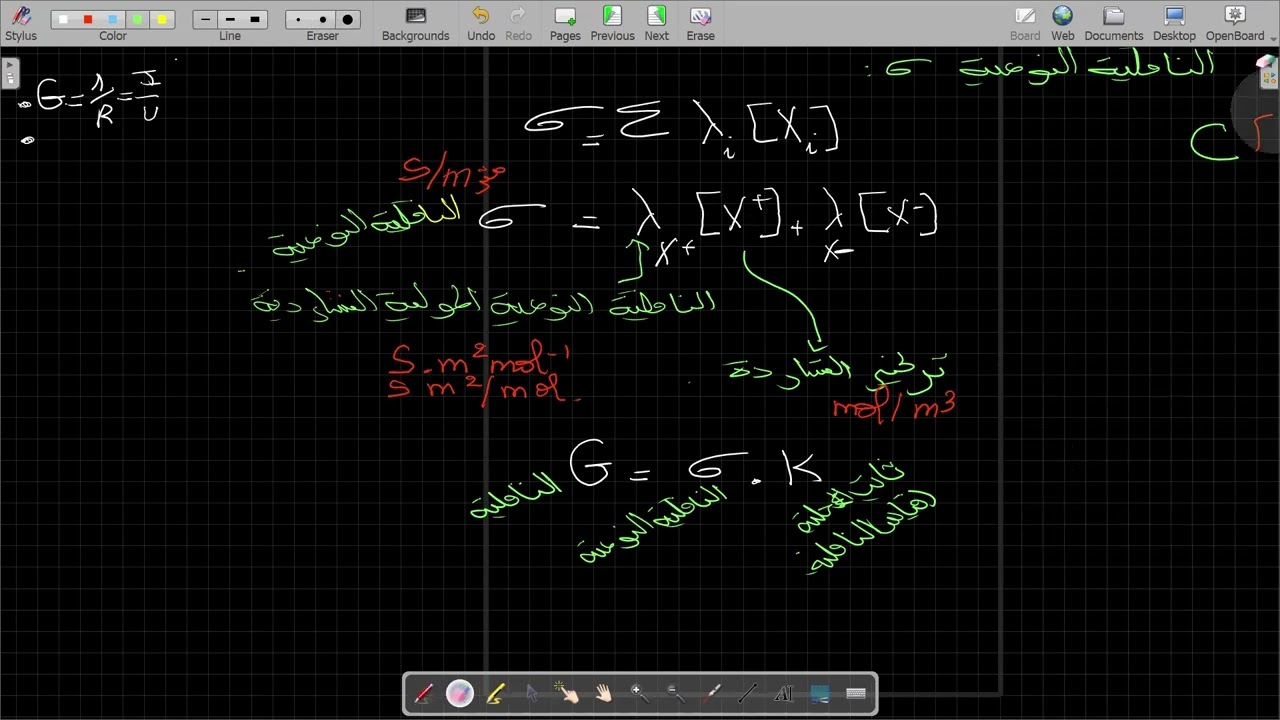1280x720 pixels.
Task: Show the Desktop mode
Action: click(x=1174, y=23)
